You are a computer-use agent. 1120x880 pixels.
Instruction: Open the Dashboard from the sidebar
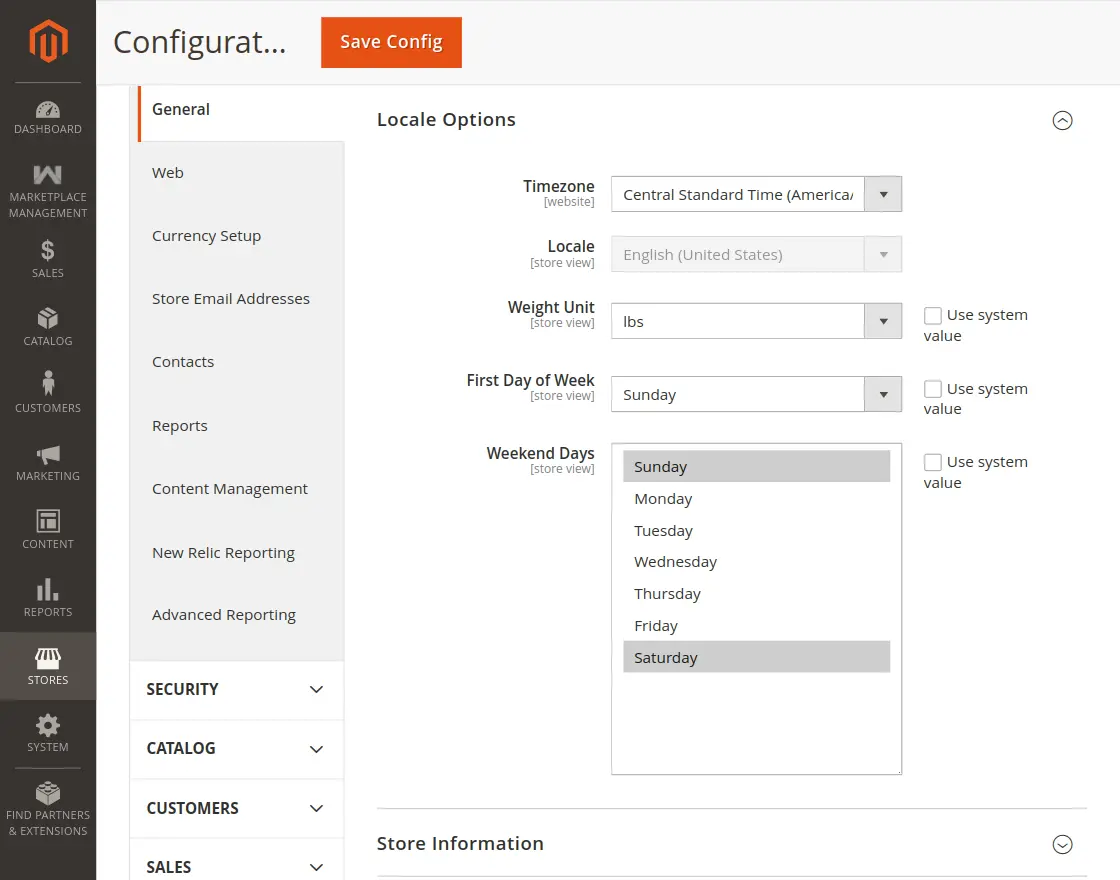[47, 112]
